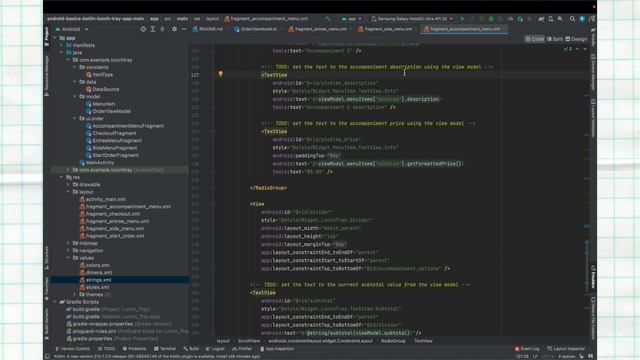Switch to fragment_side_menu.xml editor tab
This screenshot has width=640, height=360.
click(x=386, y=29)
